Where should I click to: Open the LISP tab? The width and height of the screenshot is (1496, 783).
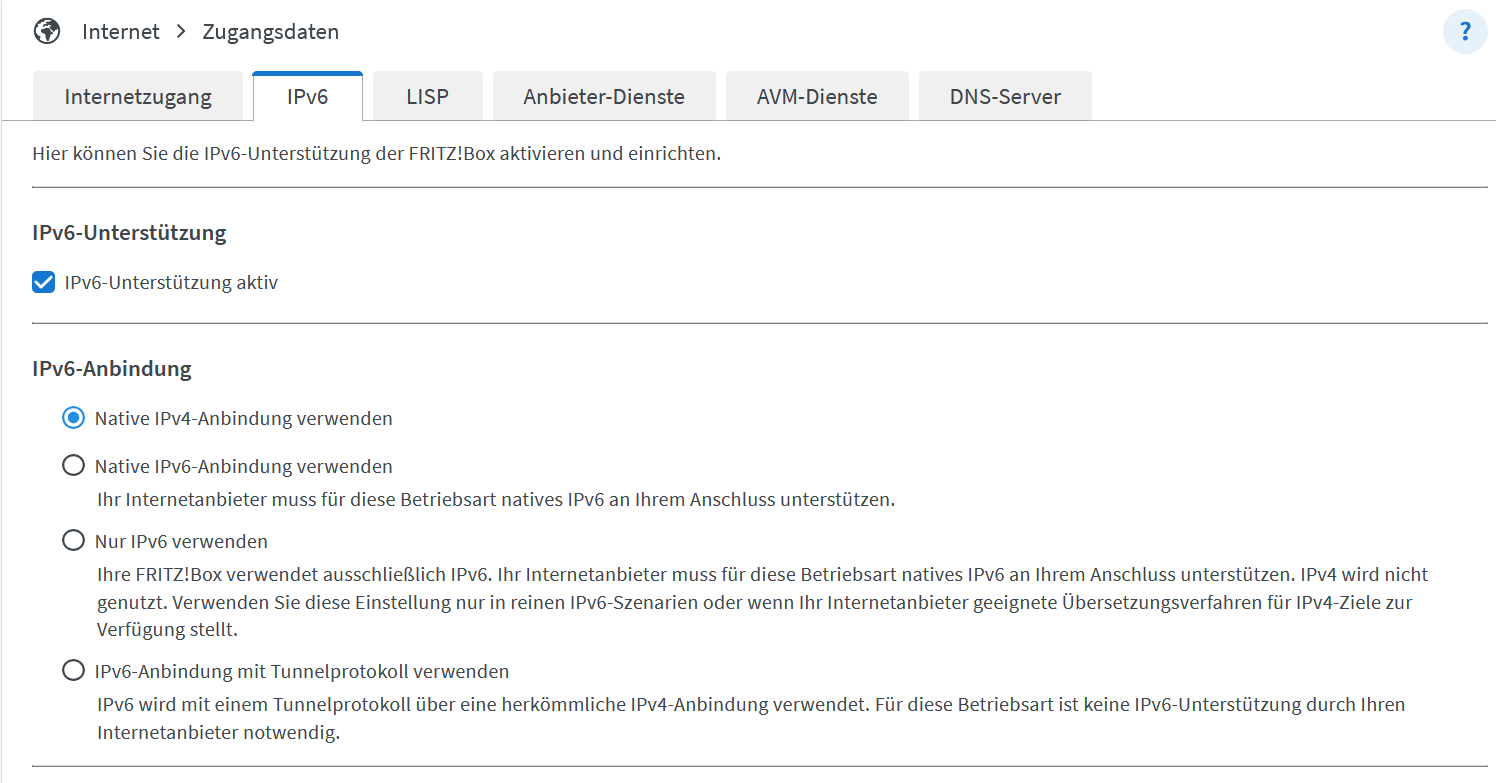point(427,97)
